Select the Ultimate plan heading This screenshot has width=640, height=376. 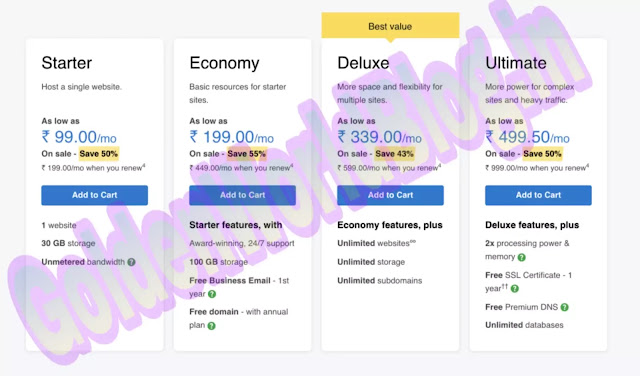[516, 63]
